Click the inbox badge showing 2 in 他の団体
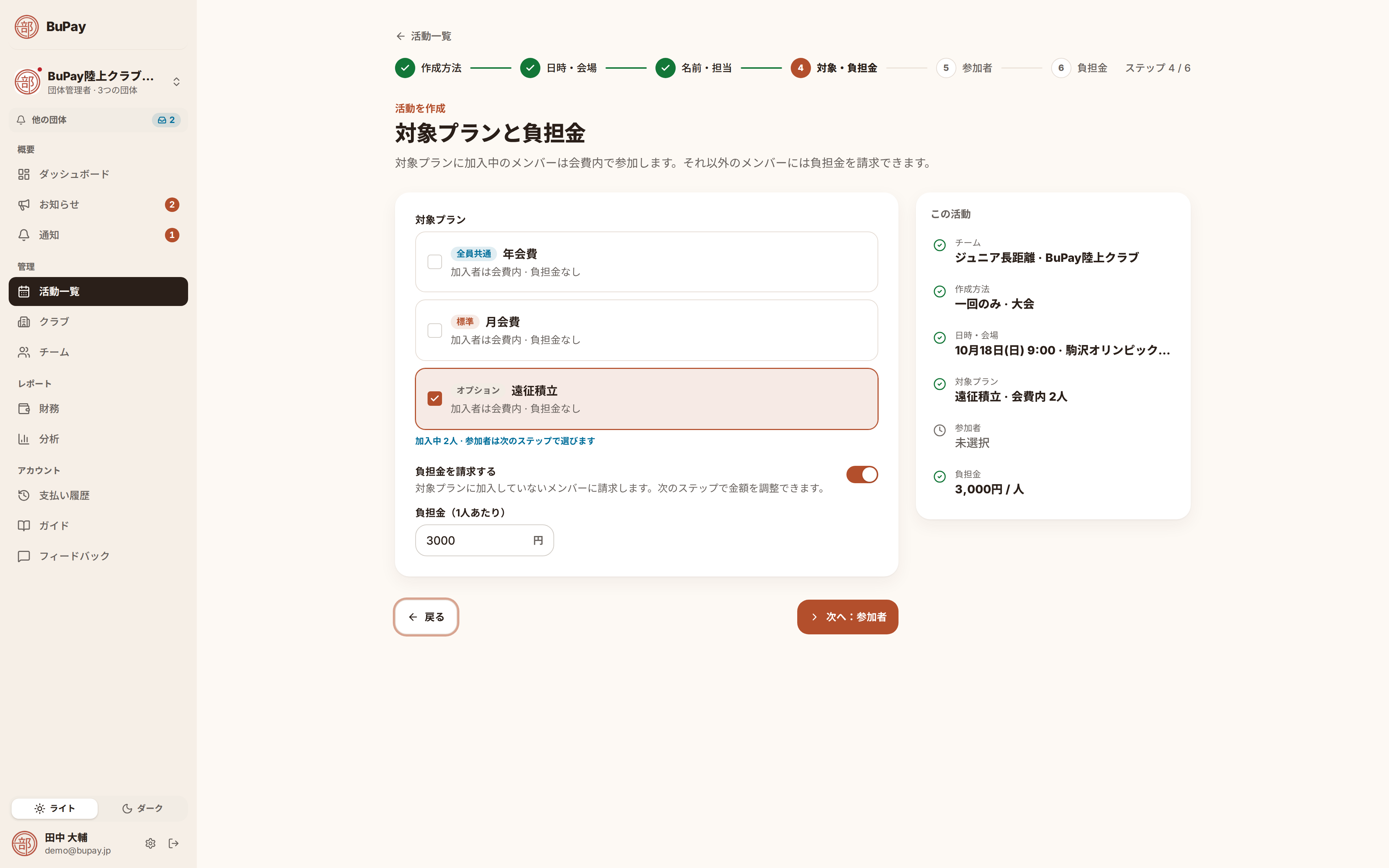This screenshot has height=868, width=1389. coord(166,120)
